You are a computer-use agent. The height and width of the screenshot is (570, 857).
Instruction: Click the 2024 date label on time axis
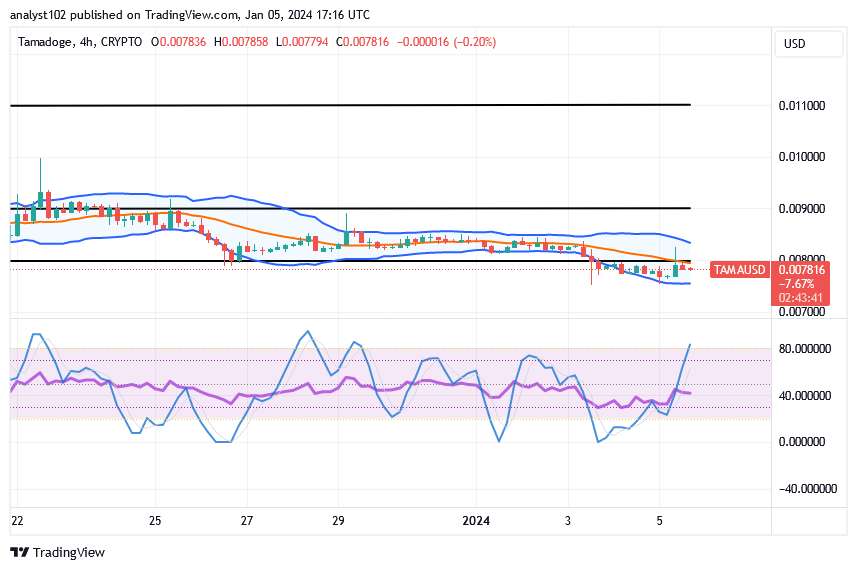[476, 521]
